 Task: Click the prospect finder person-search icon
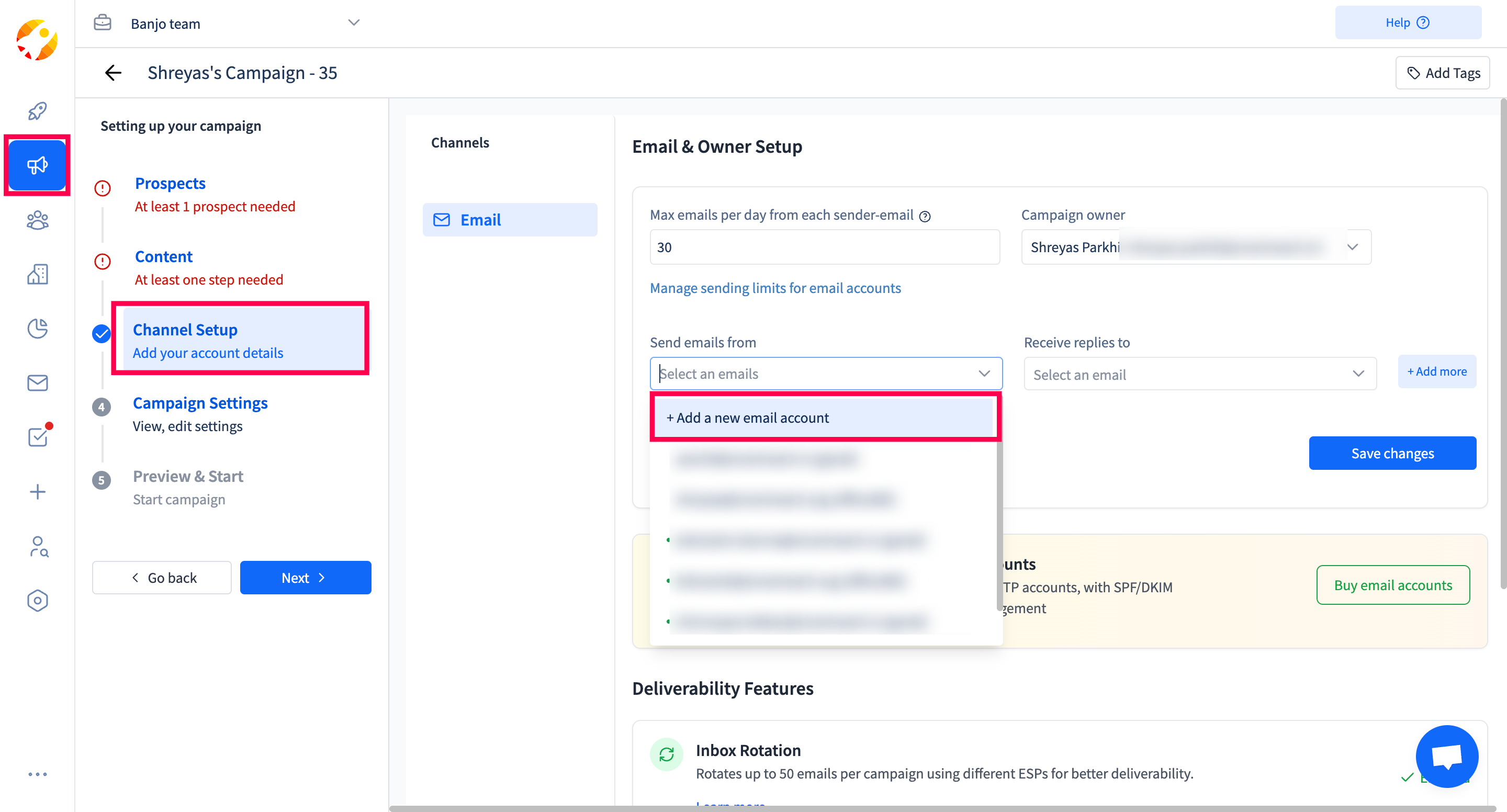pyautogui.click(x=38, y=546)
